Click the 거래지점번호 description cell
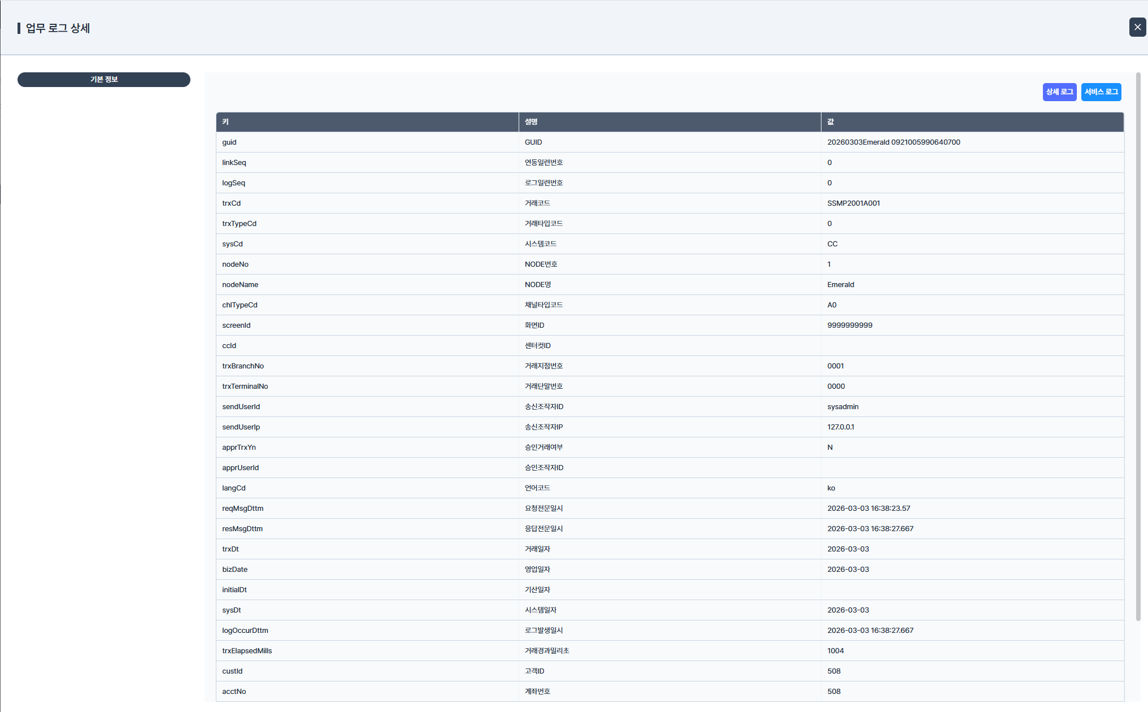The height and width of the screenshot is (712, 1148). 670,366
